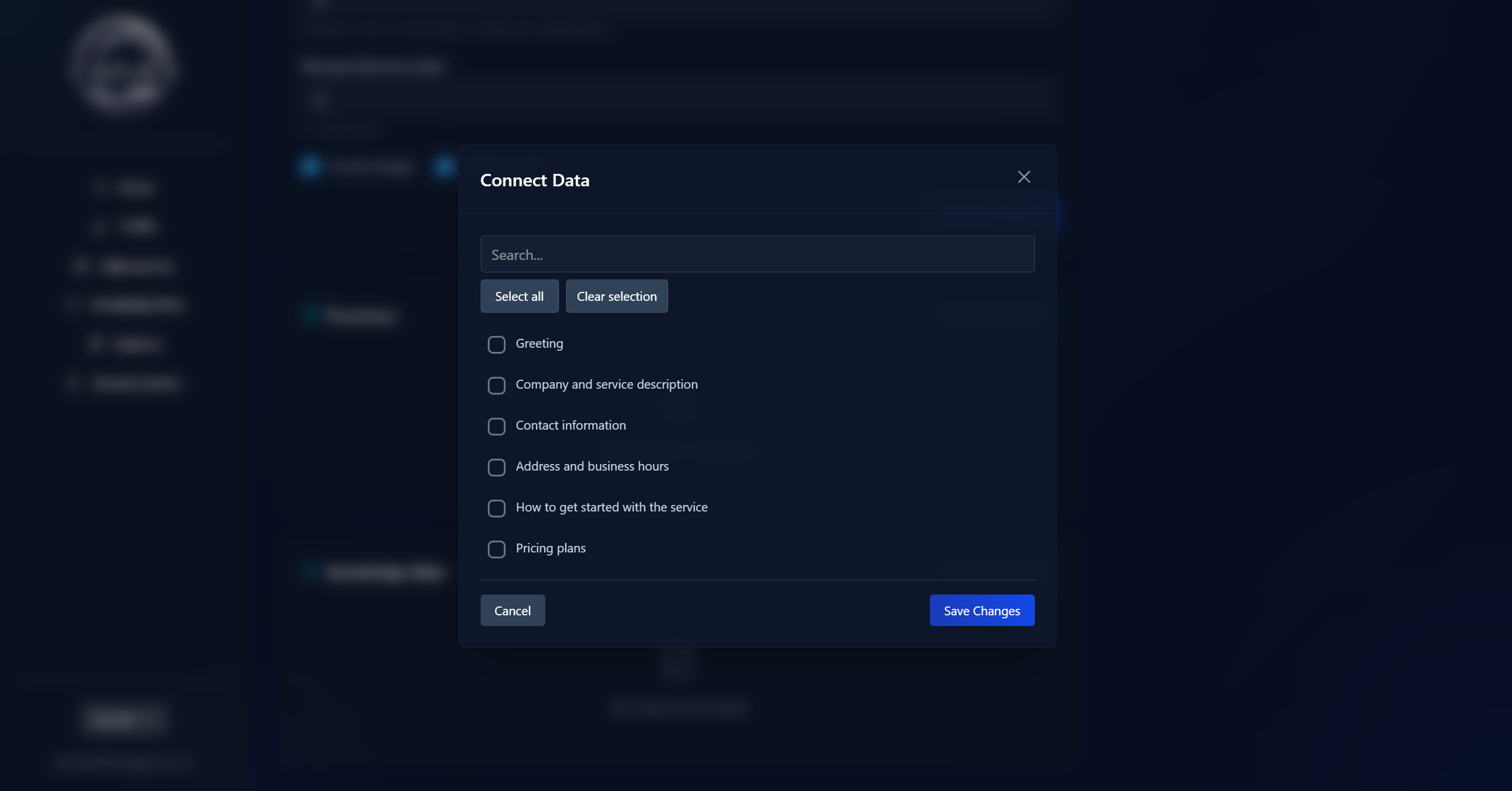
Task: Click the 'Greeting' label text
Action: (539, 344)
